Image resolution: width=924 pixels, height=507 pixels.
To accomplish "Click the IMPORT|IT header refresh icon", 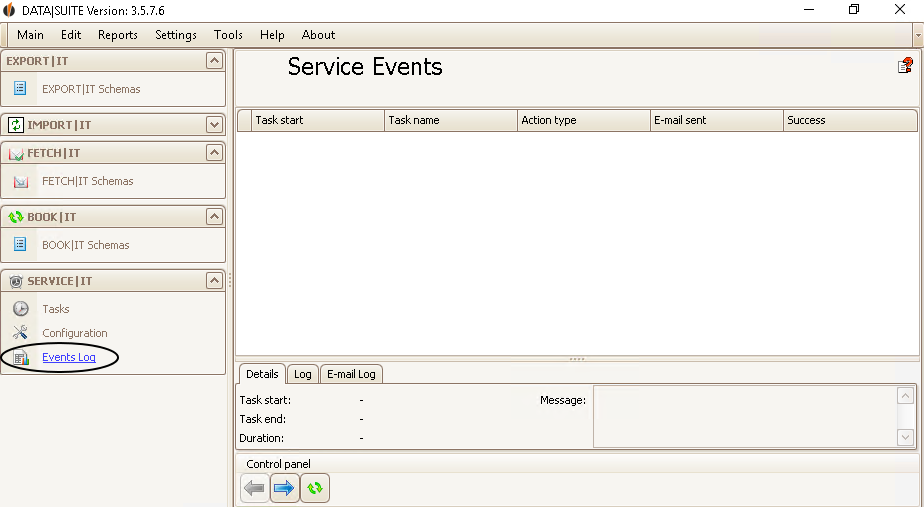I will tap(15, 125).
